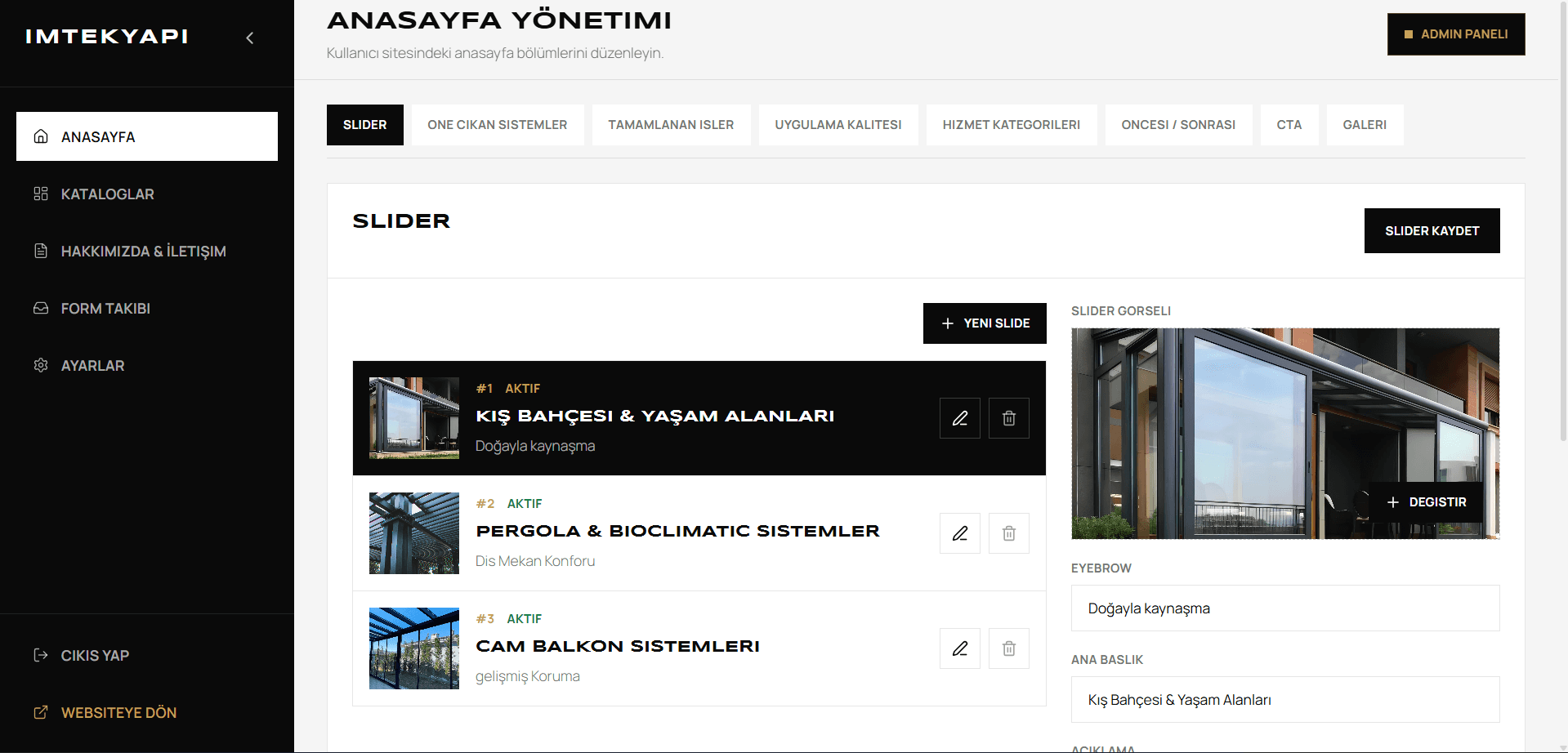
Task: Select the Kış Bahçesi slide thumbnail
Action: [x=414, y=418]
